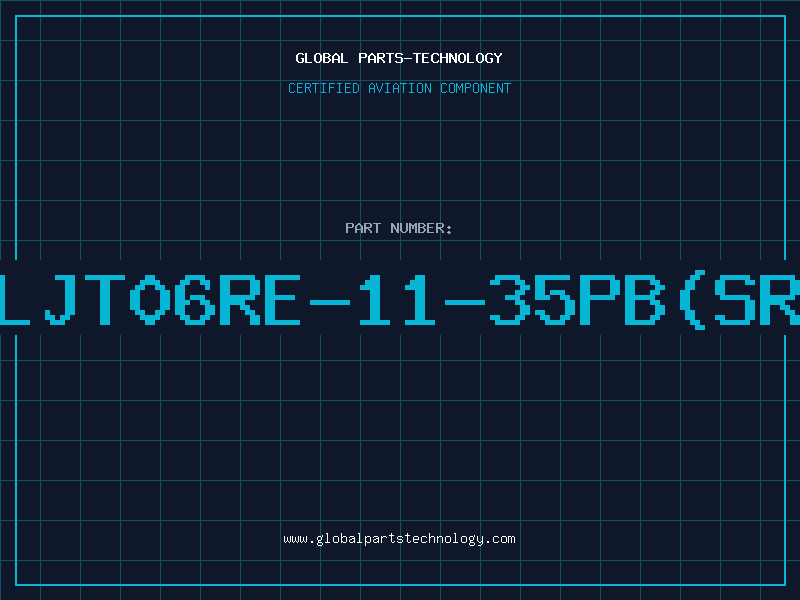Click the word PART in the label
This screenshot has width=800, height=600.
tap(363, 228)
